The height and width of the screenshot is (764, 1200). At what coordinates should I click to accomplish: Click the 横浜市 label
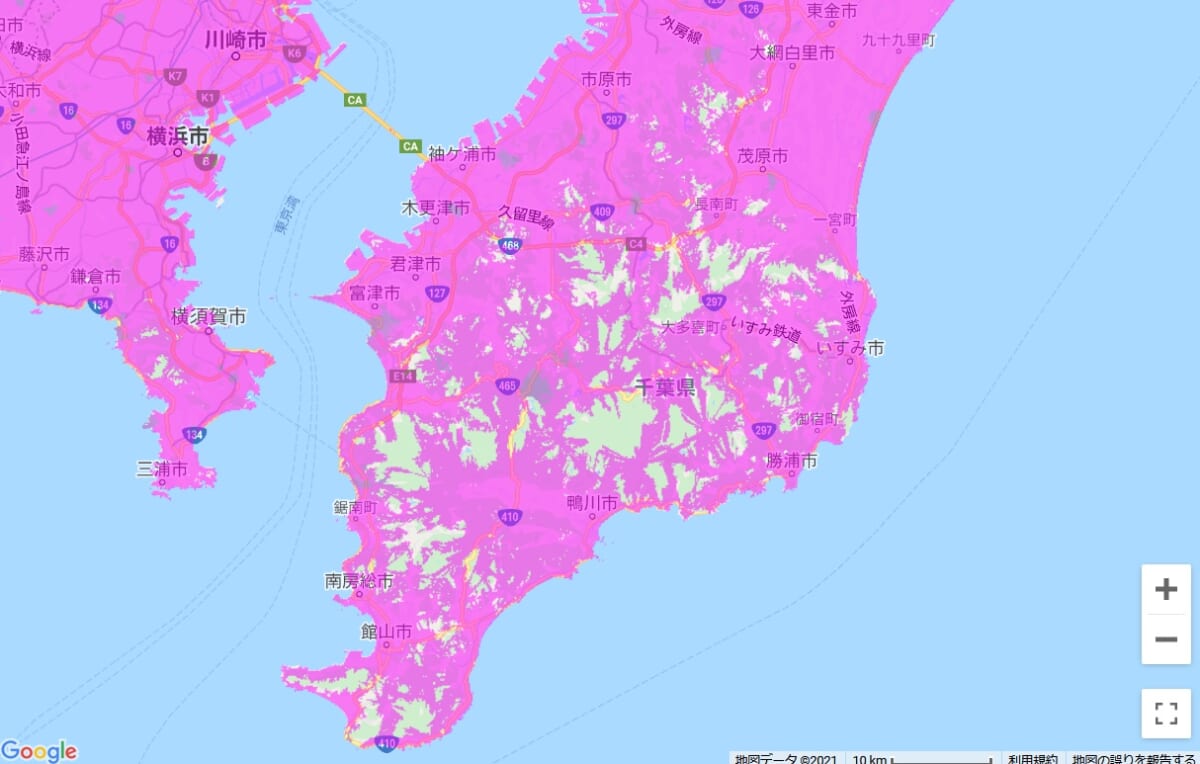coord(178,136)
